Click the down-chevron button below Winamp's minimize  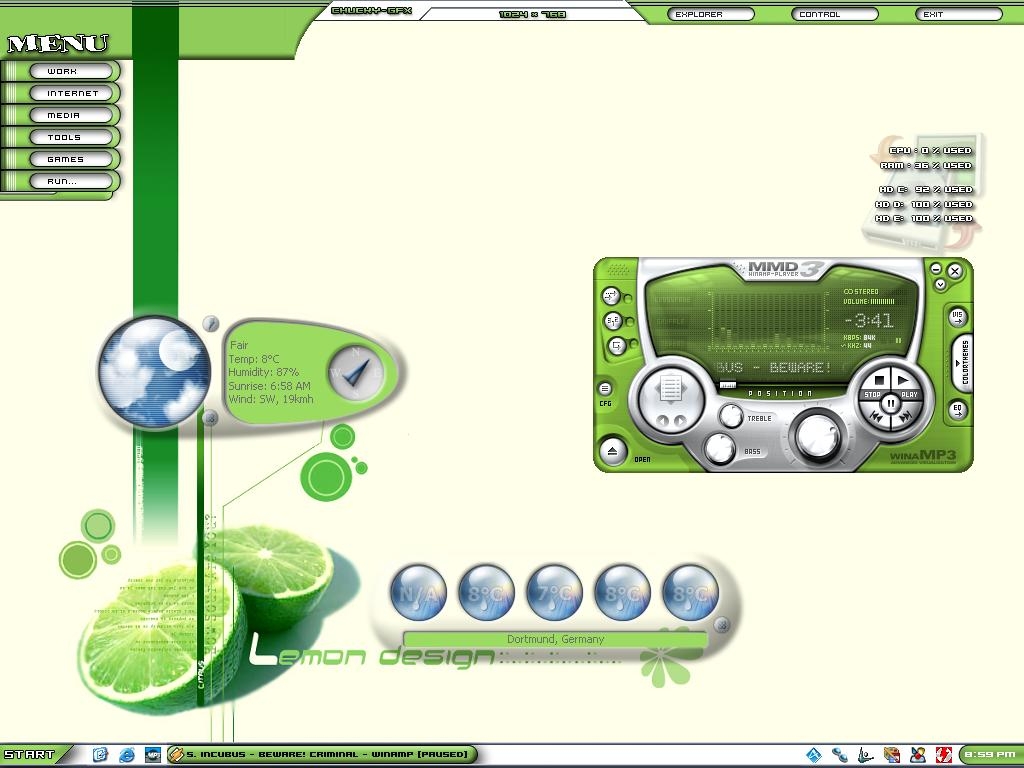click(940, 284)
